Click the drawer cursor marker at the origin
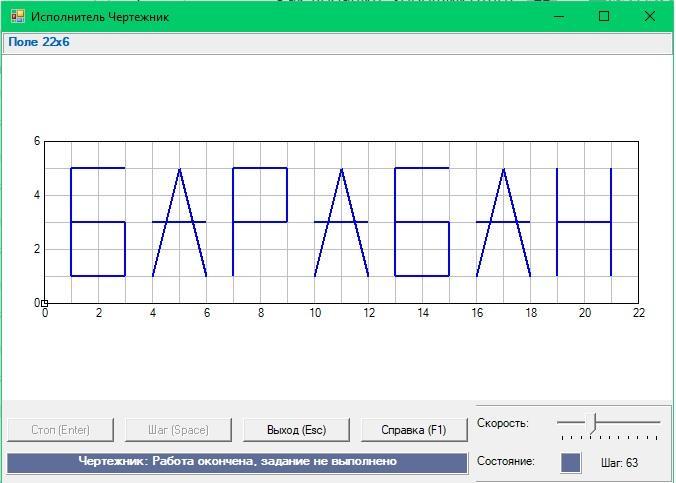 [x=44, y=303]
